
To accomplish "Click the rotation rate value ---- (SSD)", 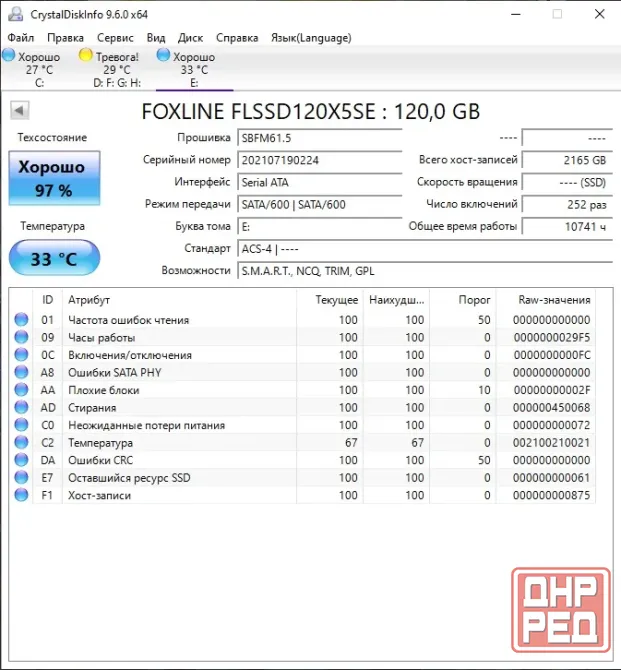I will point(568,182).
